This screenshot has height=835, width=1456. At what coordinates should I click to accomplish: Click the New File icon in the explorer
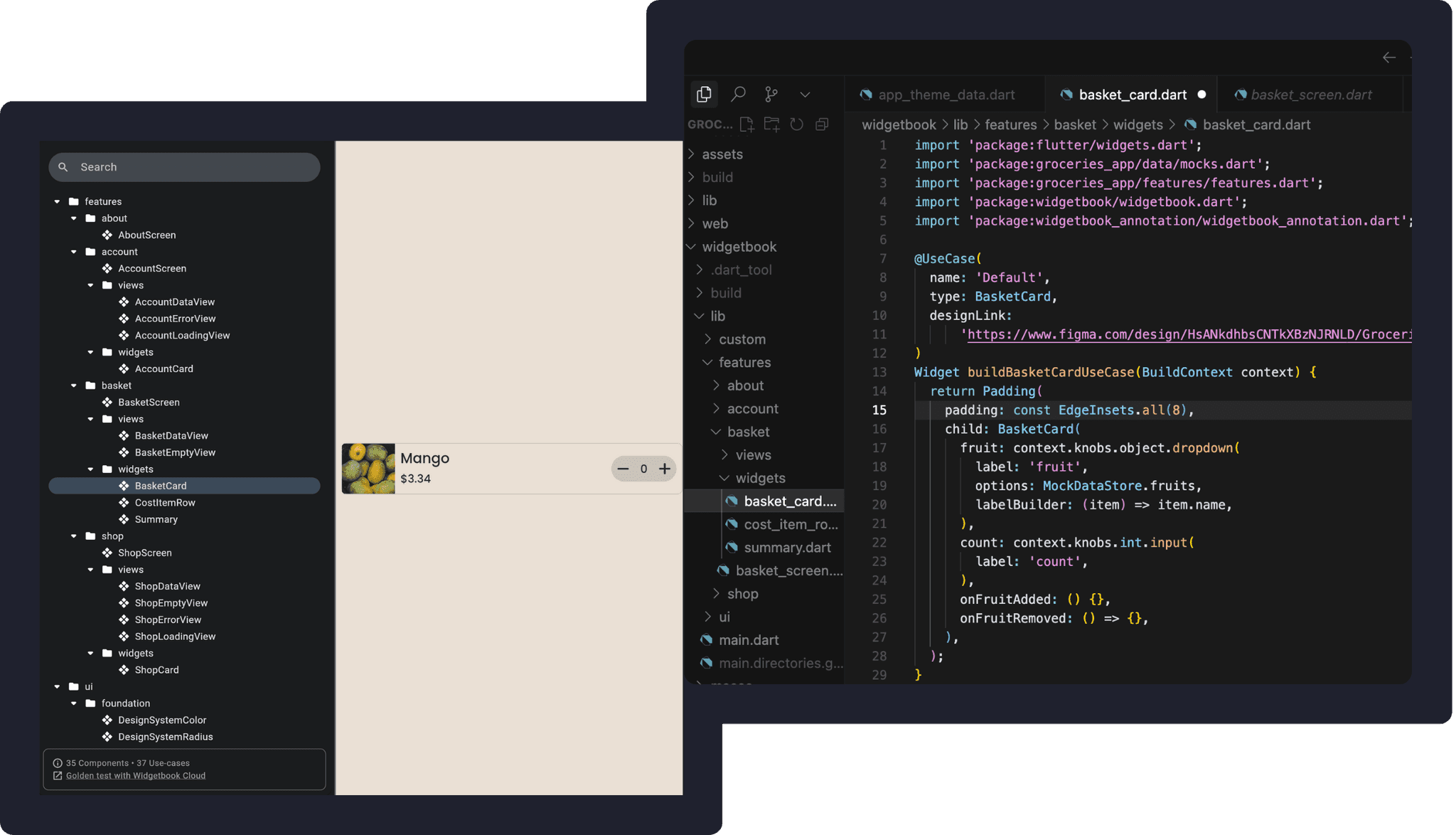click(747, 124)
